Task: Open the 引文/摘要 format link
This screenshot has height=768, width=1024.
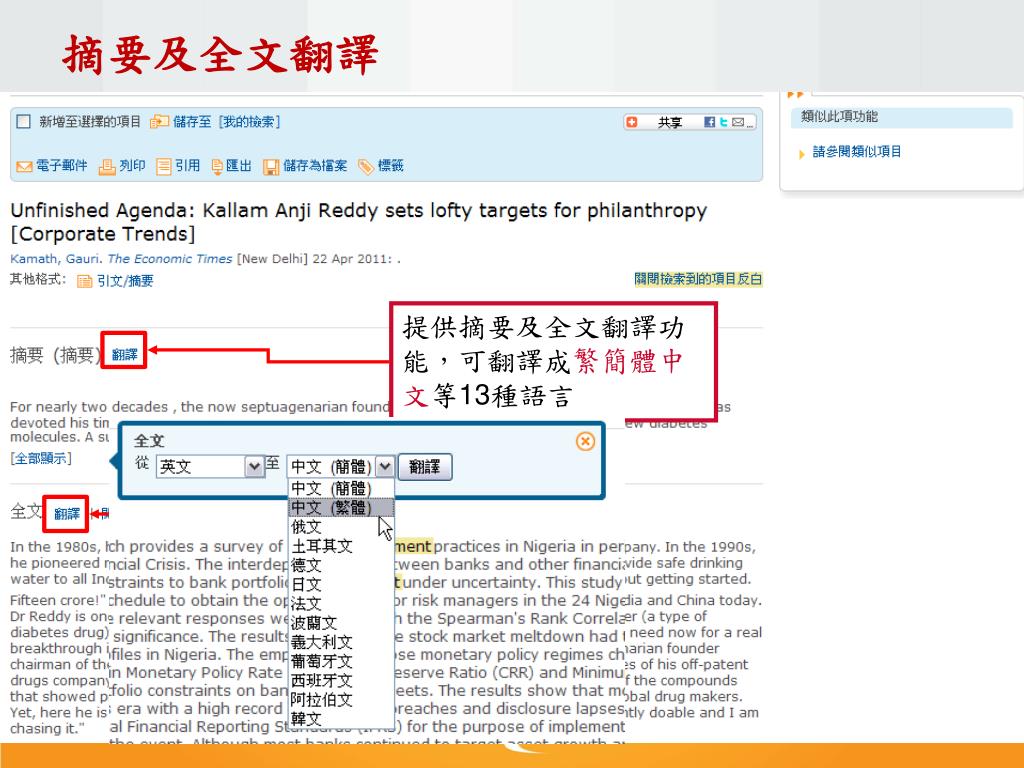Action: click(x=125, y=281)
